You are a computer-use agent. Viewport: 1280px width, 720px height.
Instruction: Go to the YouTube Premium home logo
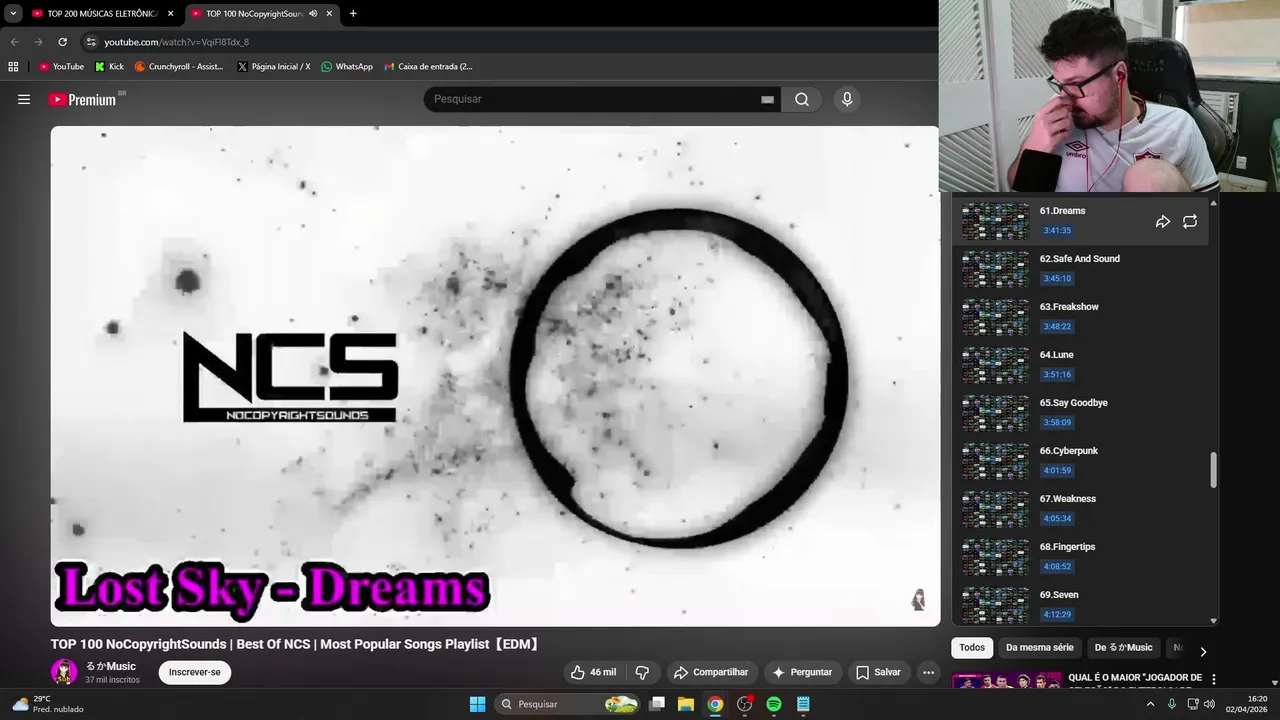pos(84,99)
